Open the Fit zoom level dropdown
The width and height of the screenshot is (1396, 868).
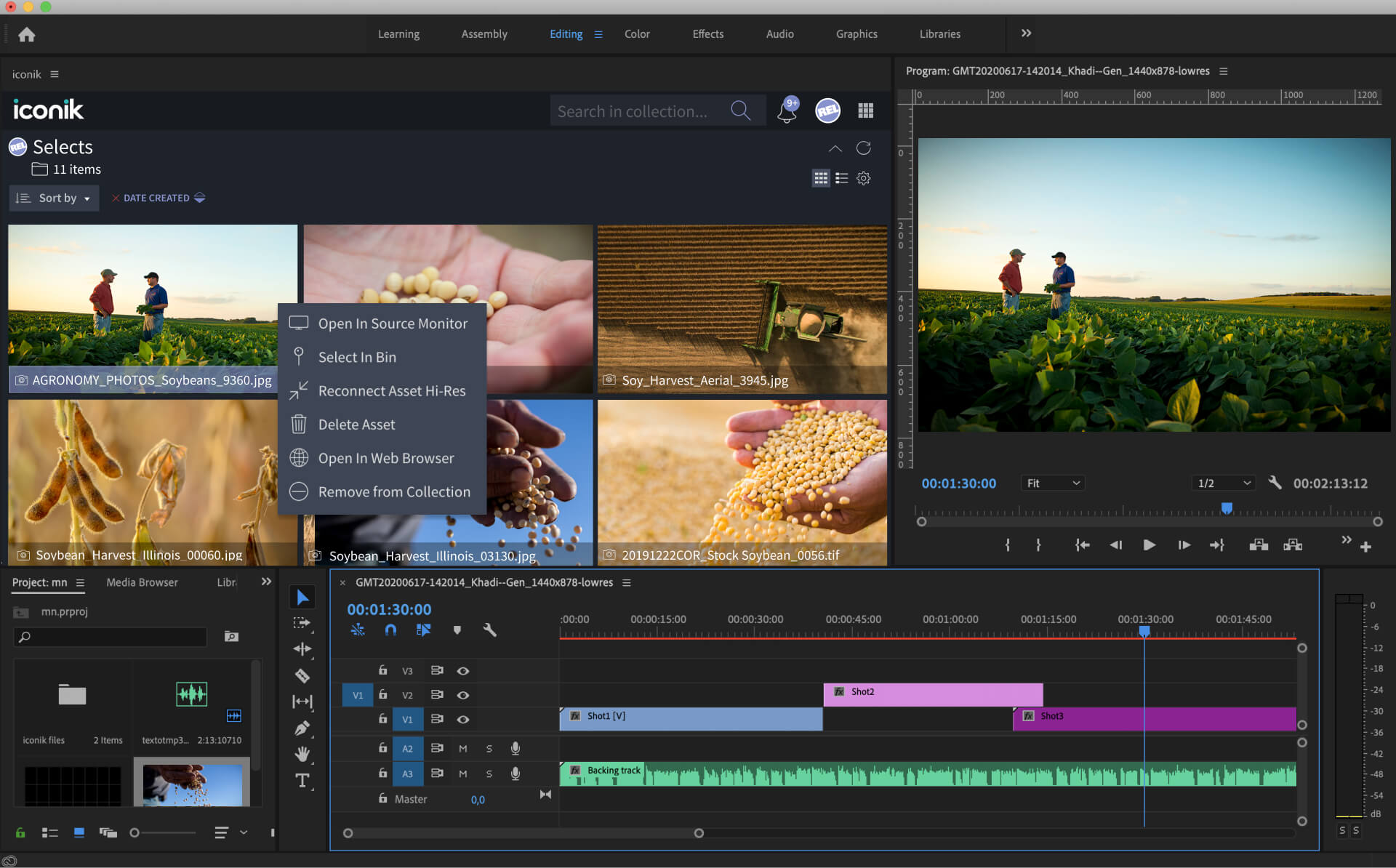(1052, 483)
